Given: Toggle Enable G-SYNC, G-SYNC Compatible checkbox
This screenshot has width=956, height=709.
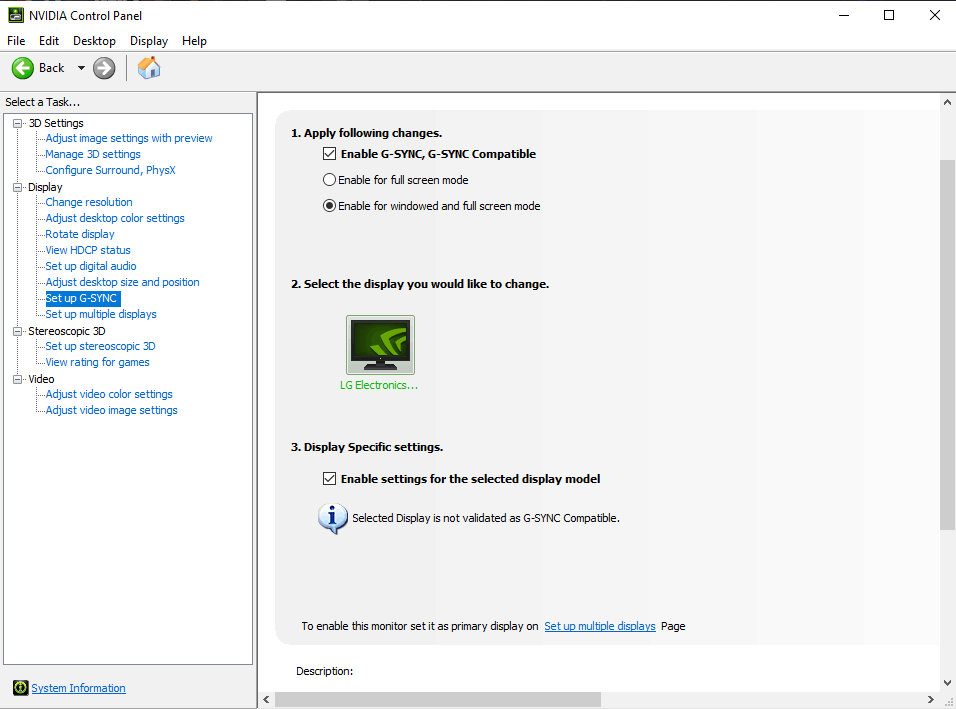Looking at the screenshot, I should point(329,154).
